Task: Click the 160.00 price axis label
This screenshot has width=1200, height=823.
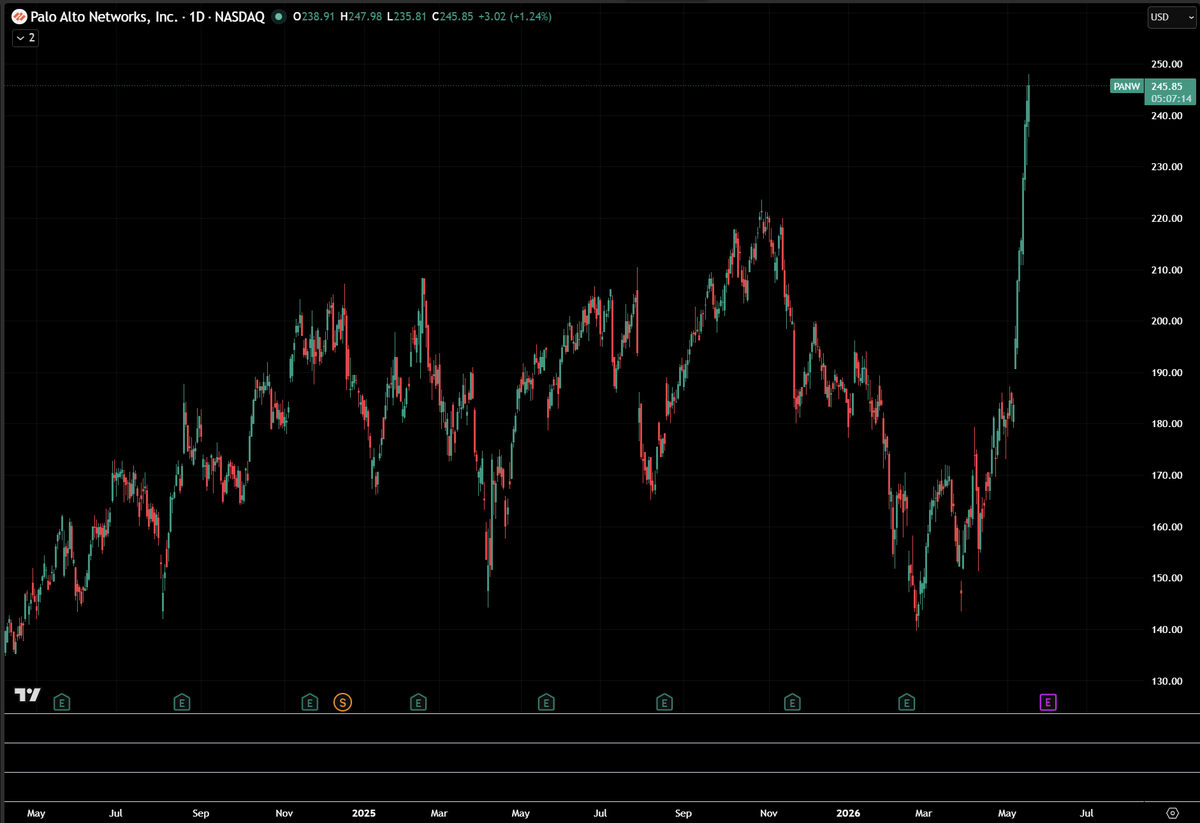Action: pyautogui.click(x=1168, y=527)
